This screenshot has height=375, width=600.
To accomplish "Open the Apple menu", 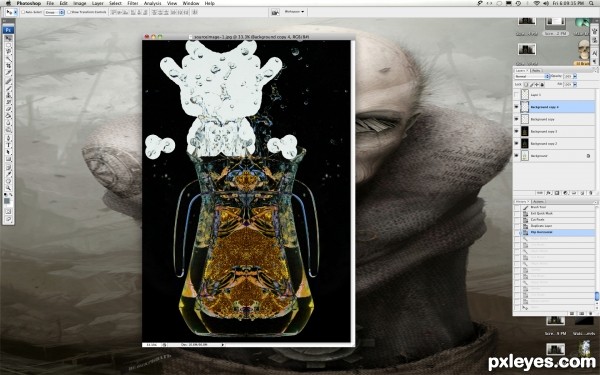I will [x=8, y=3].
